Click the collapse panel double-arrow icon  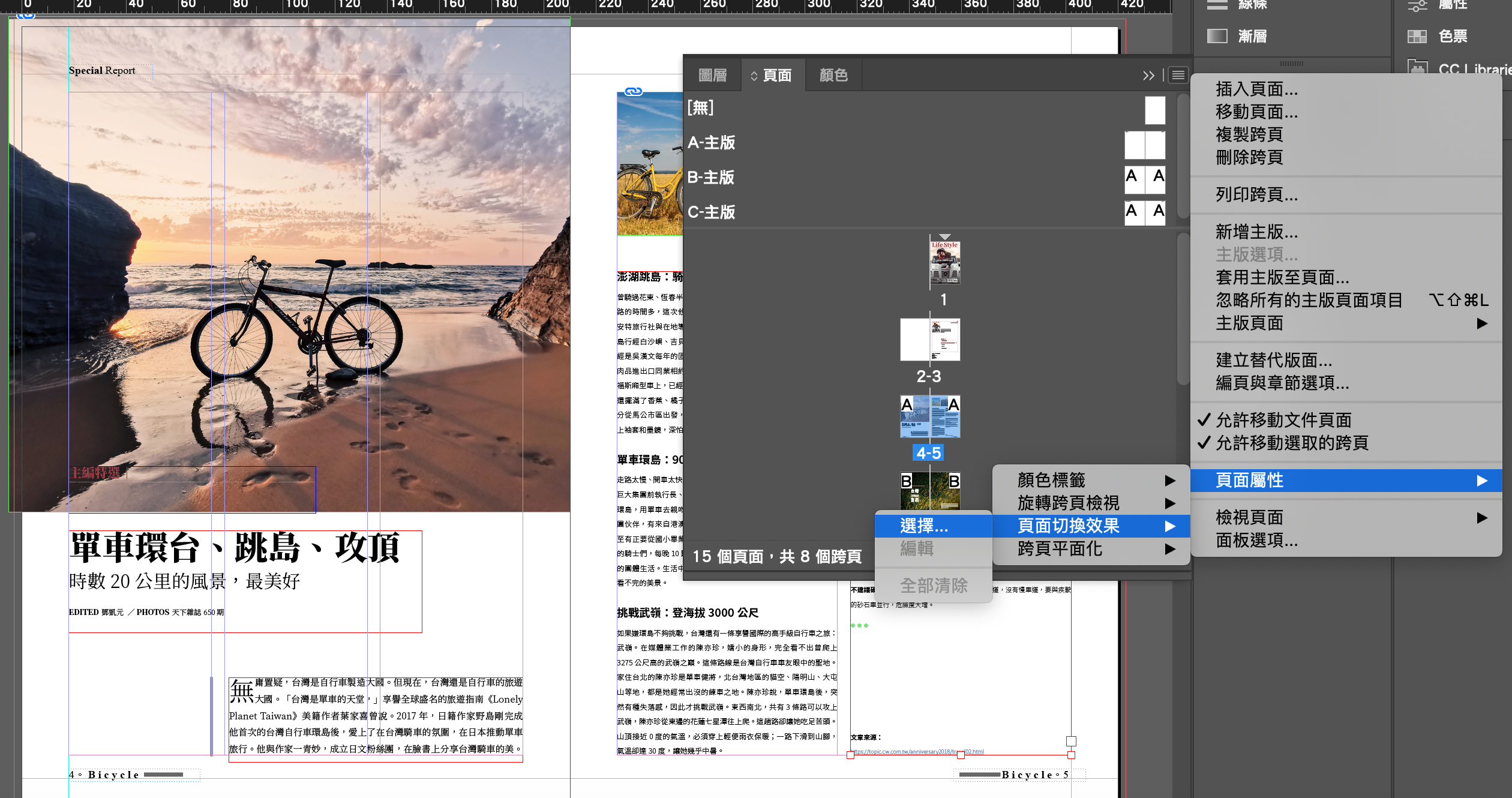[1148, 75]
